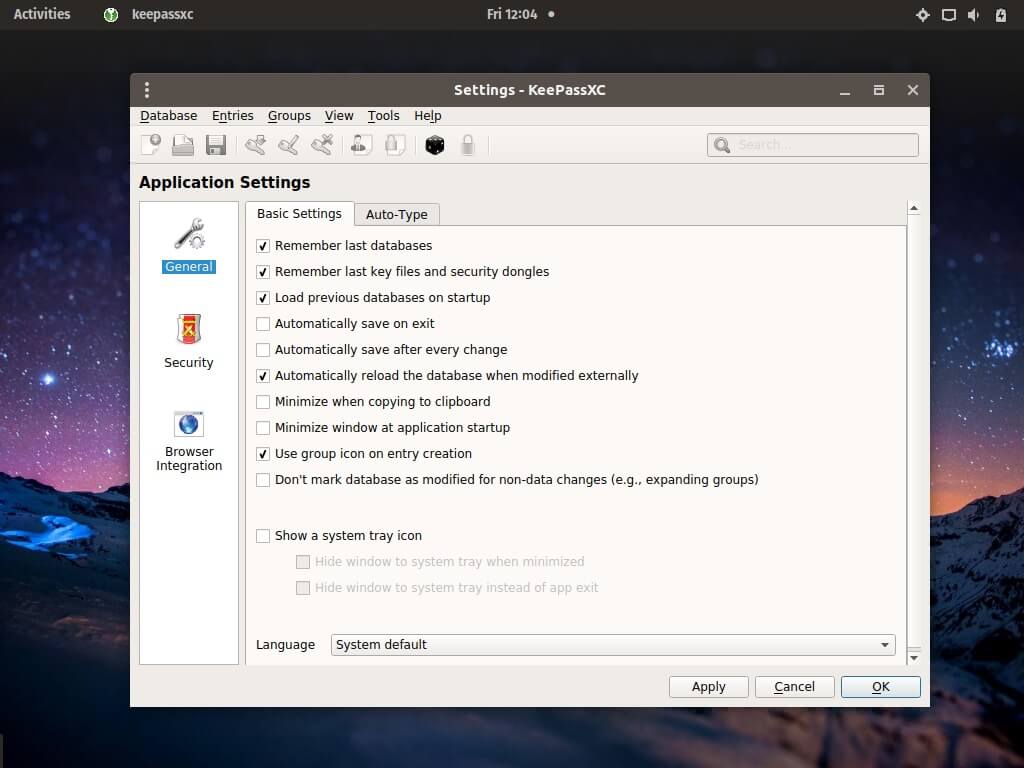Open the Tools menu
Image resolution: width=1024 pixels, height=768 pixels.
[383, 116]
